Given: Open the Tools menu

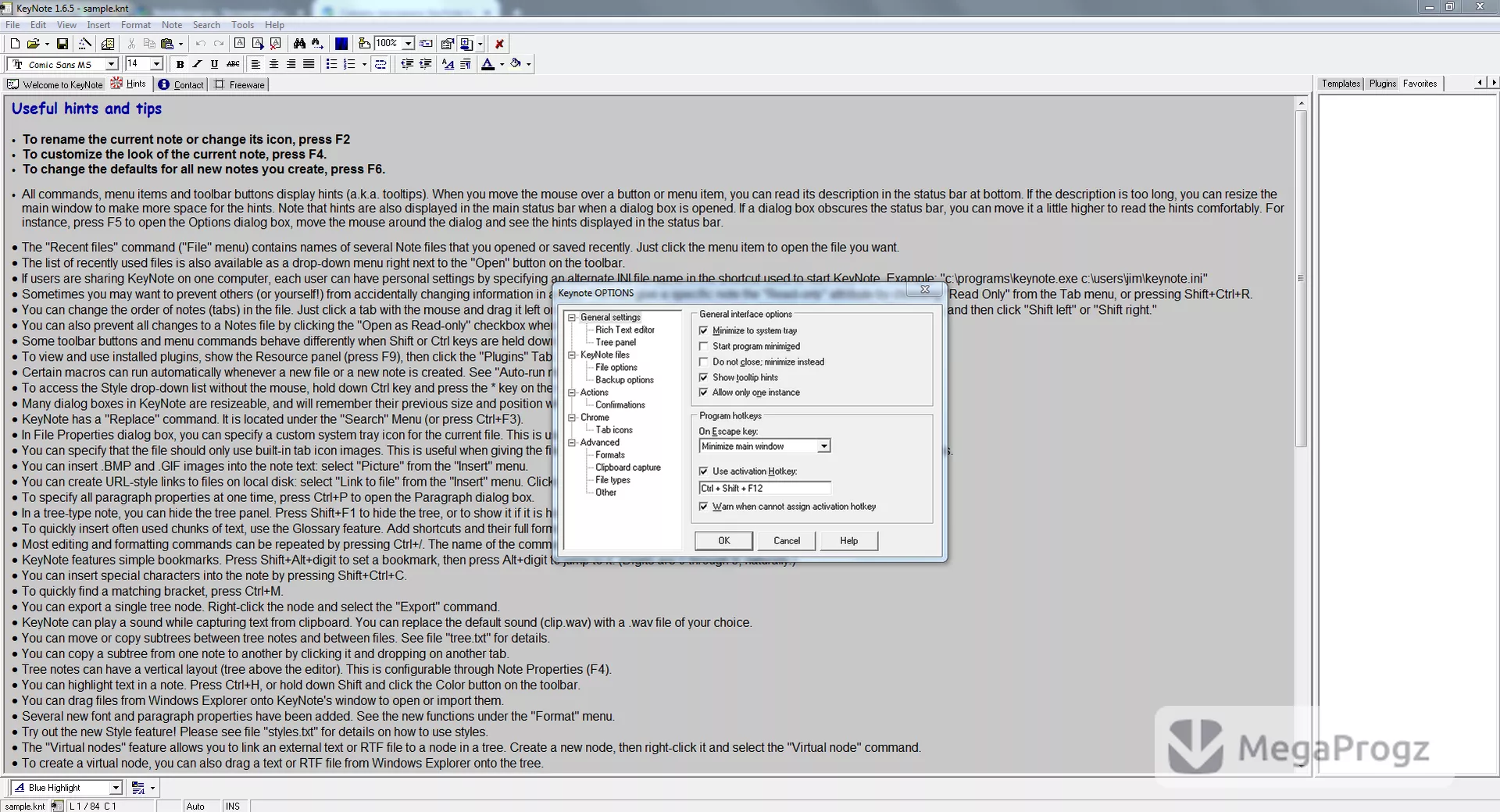Looking at the screenshot, I should 242,25.
